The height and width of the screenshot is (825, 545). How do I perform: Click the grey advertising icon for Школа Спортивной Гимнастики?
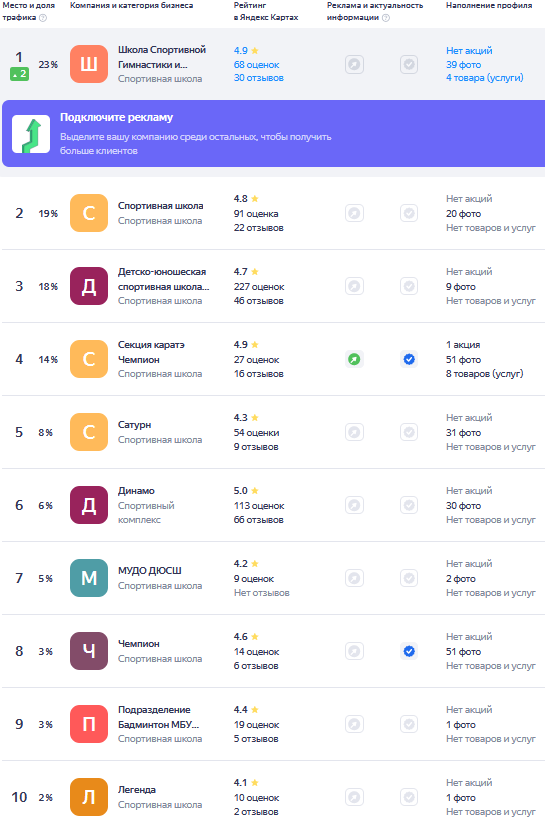pos(355,65)
